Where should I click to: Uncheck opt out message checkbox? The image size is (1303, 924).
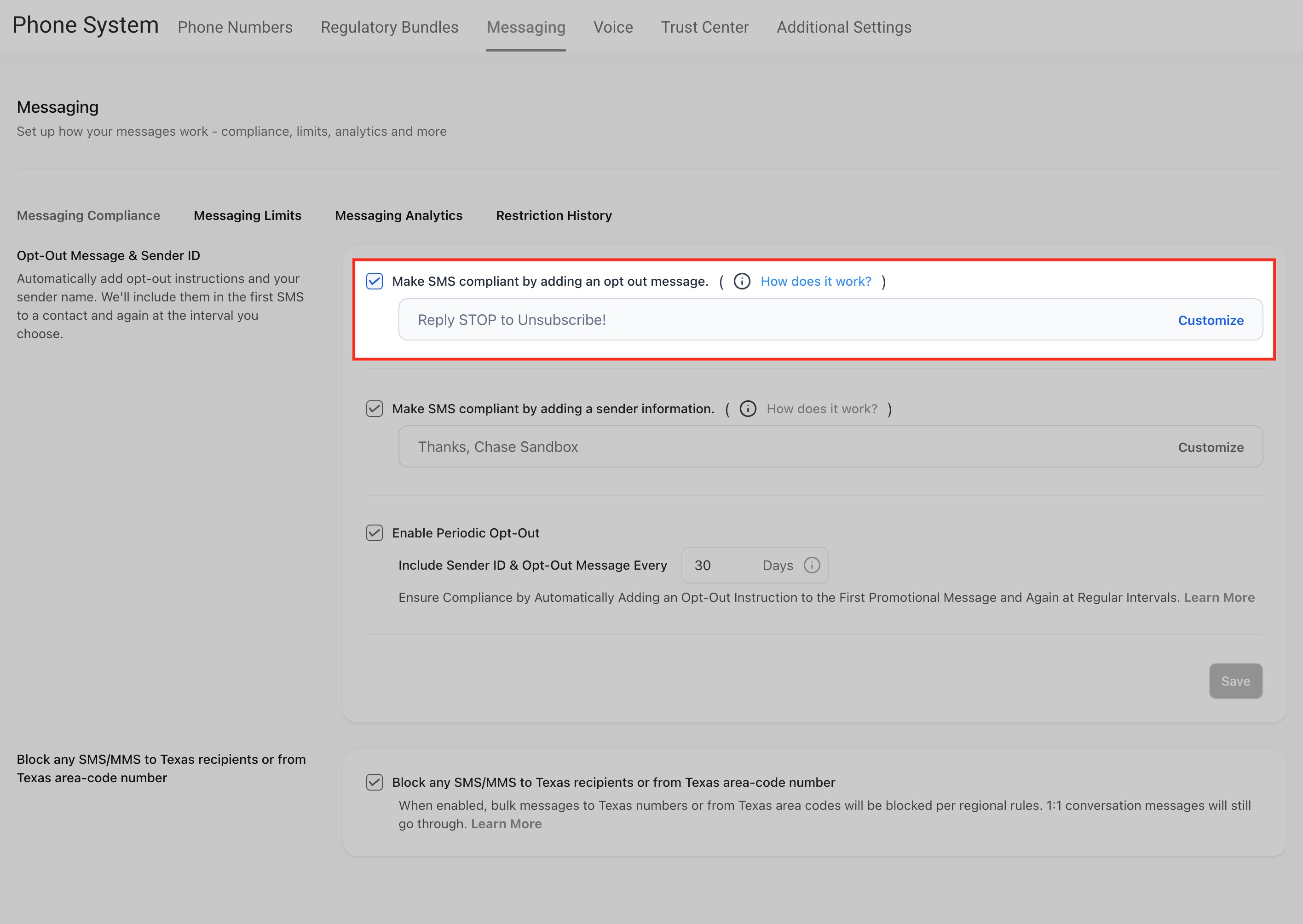tap(374, 281)
